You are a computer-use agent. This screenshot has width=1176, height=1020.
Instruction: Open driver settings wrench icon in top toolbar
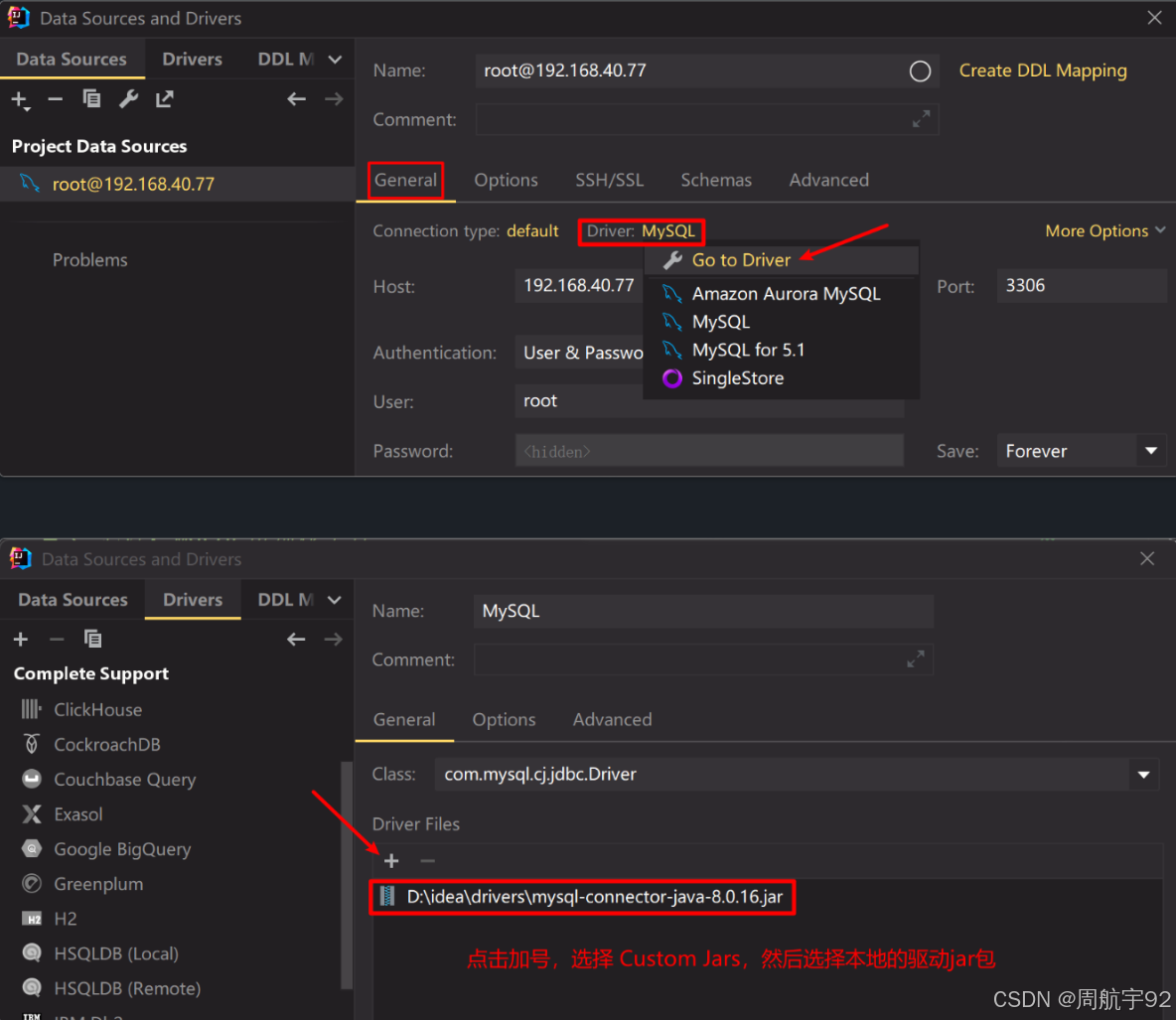point(128,99)
